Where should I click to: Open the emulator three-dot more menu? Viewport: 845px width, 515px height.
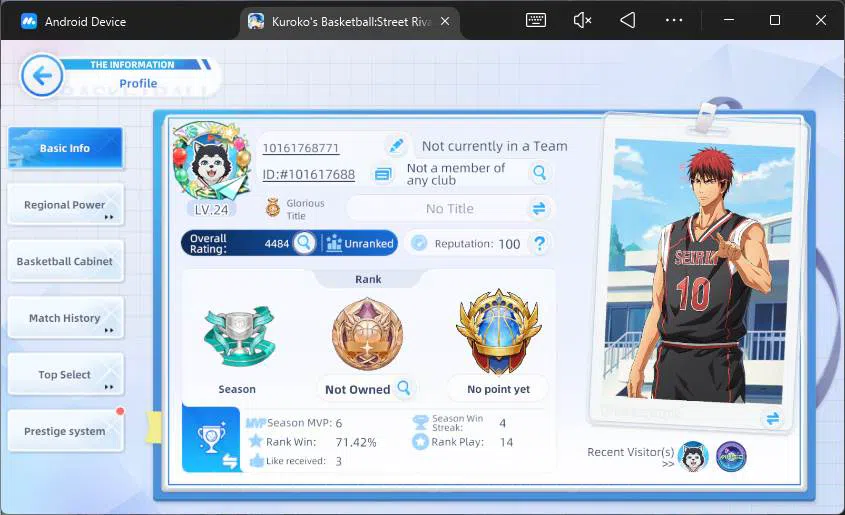coord(674,20)
